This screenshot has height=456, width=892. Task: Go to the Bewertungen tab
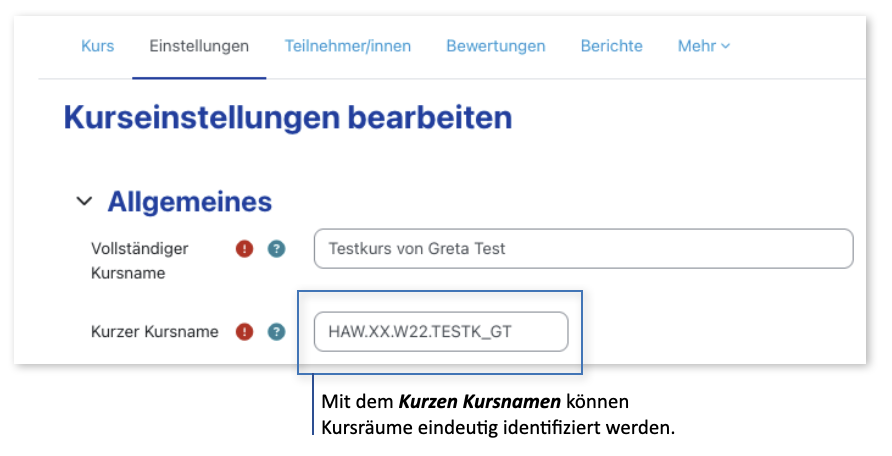(495, 46)
